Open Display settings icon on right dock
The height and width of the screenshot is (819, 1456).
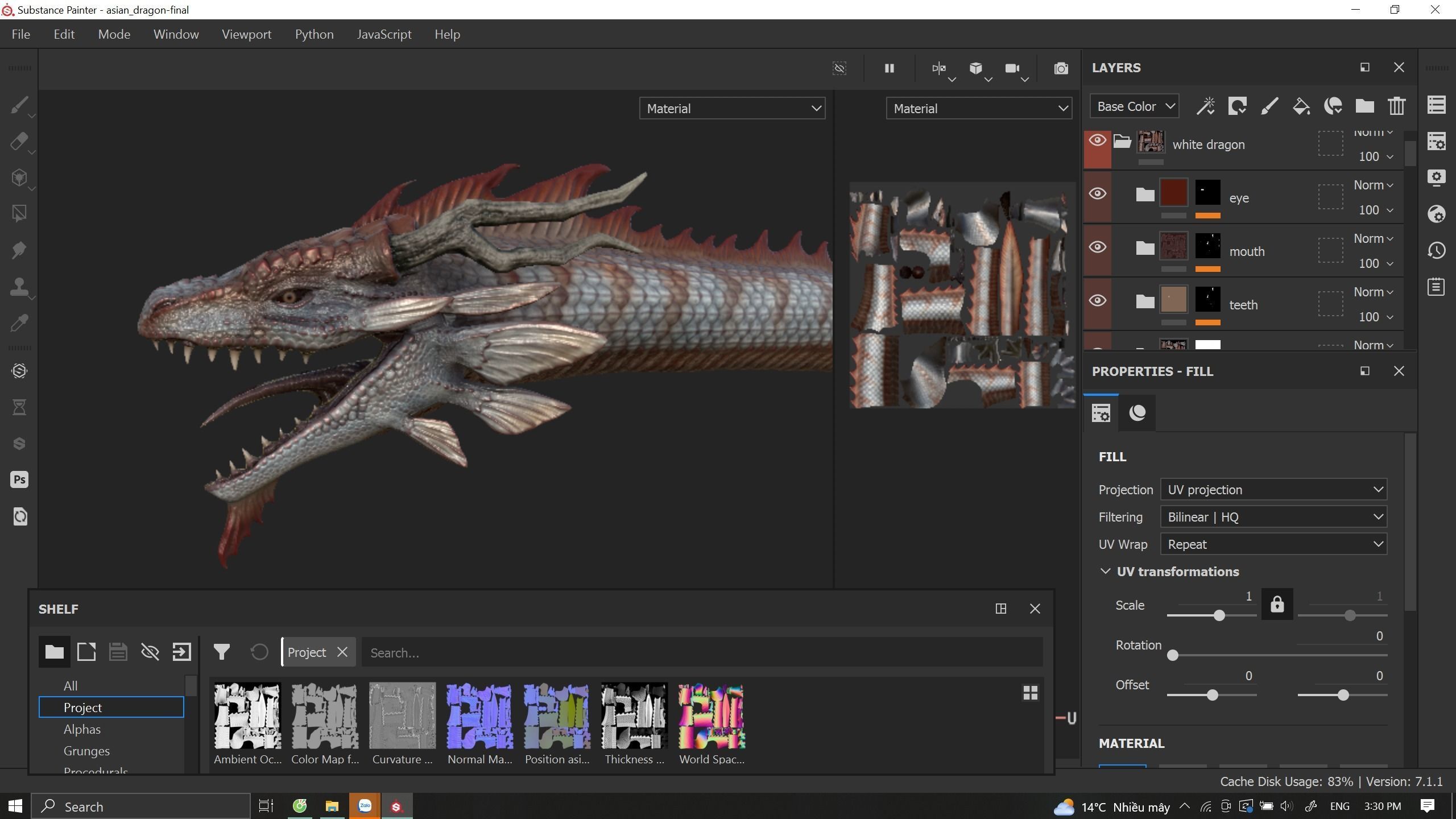[x=1437, y=177]
